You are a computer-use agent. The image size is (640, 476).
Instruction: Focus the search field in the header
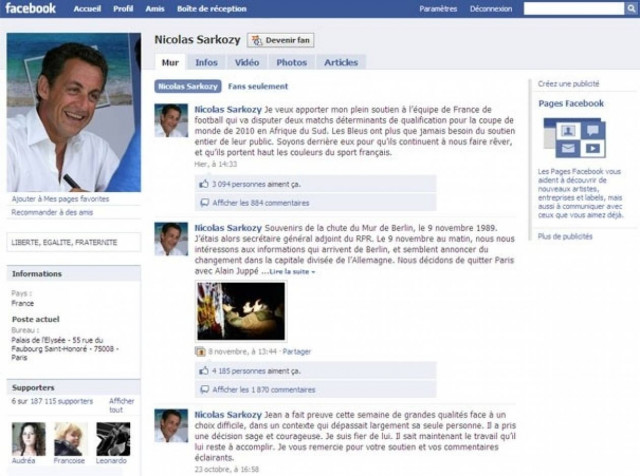574,9
